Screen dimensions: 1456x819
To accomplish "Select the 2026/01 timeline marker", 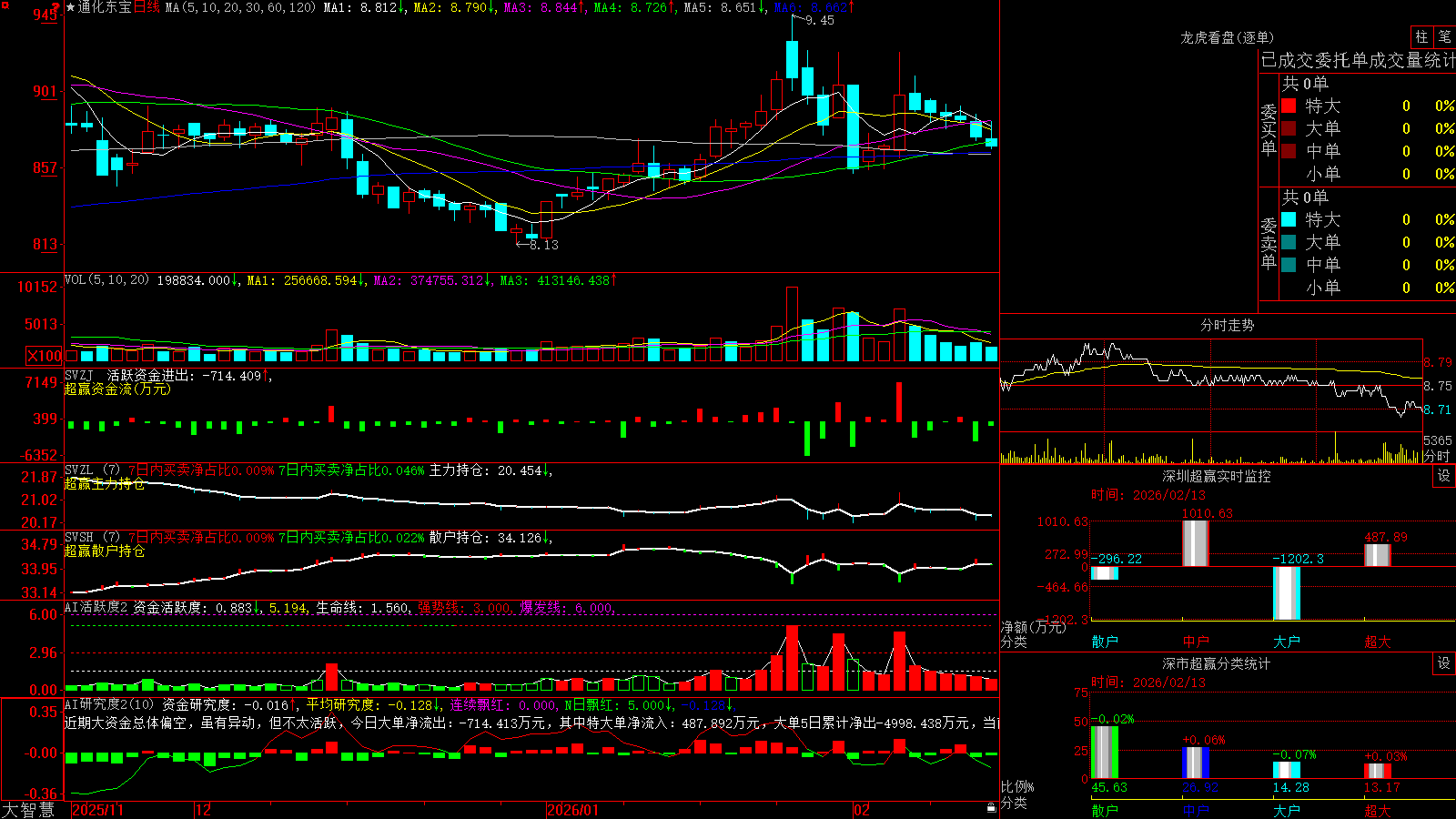I will click(573, 810).
